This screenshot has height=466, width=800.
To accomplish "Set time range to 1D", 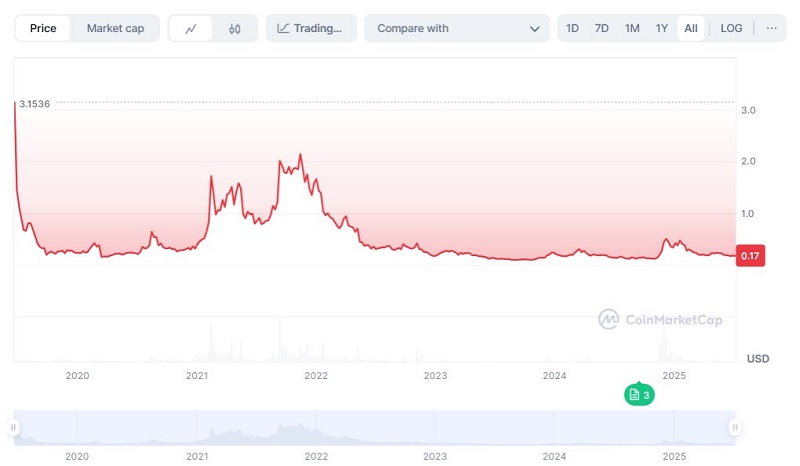I will [x=572, y=28].
